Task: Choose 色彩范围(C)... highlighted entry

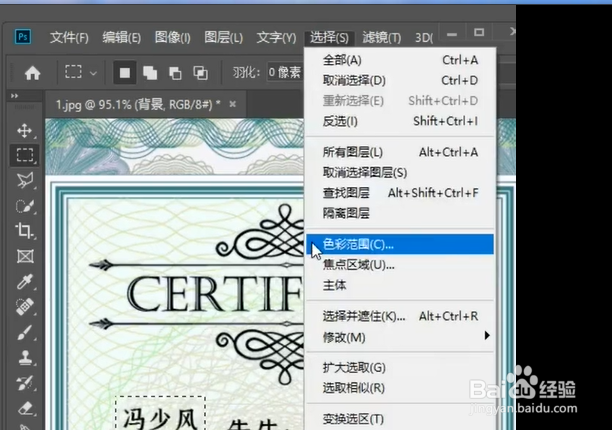Action: 400,244
